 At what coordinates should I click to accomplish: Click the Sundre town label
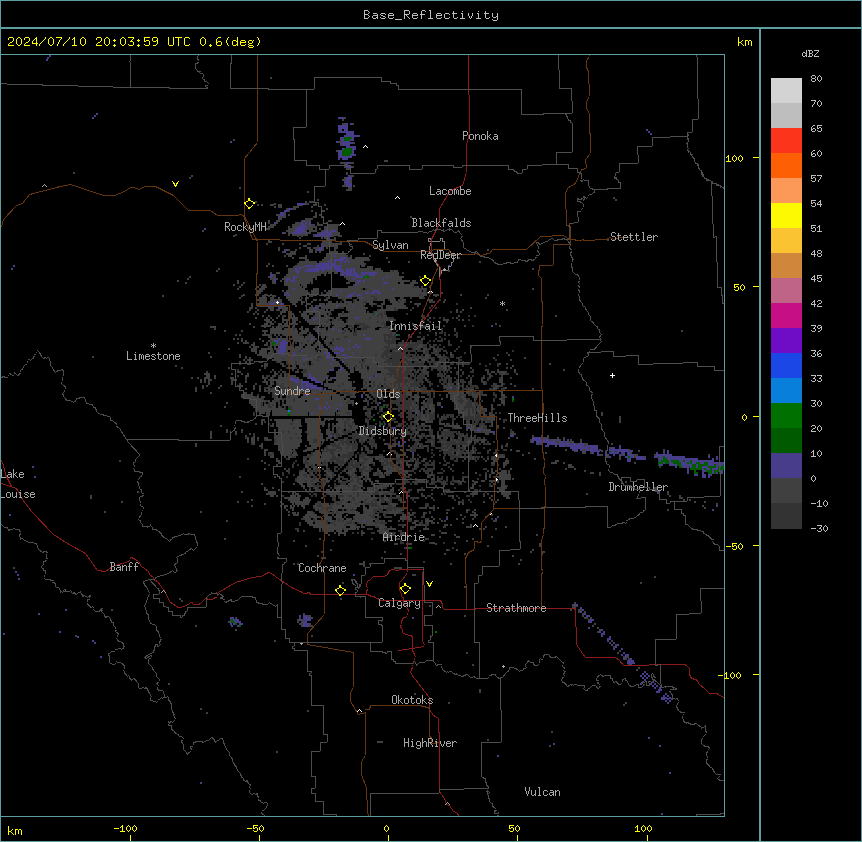pyautogui.click(x=292, y=391)
